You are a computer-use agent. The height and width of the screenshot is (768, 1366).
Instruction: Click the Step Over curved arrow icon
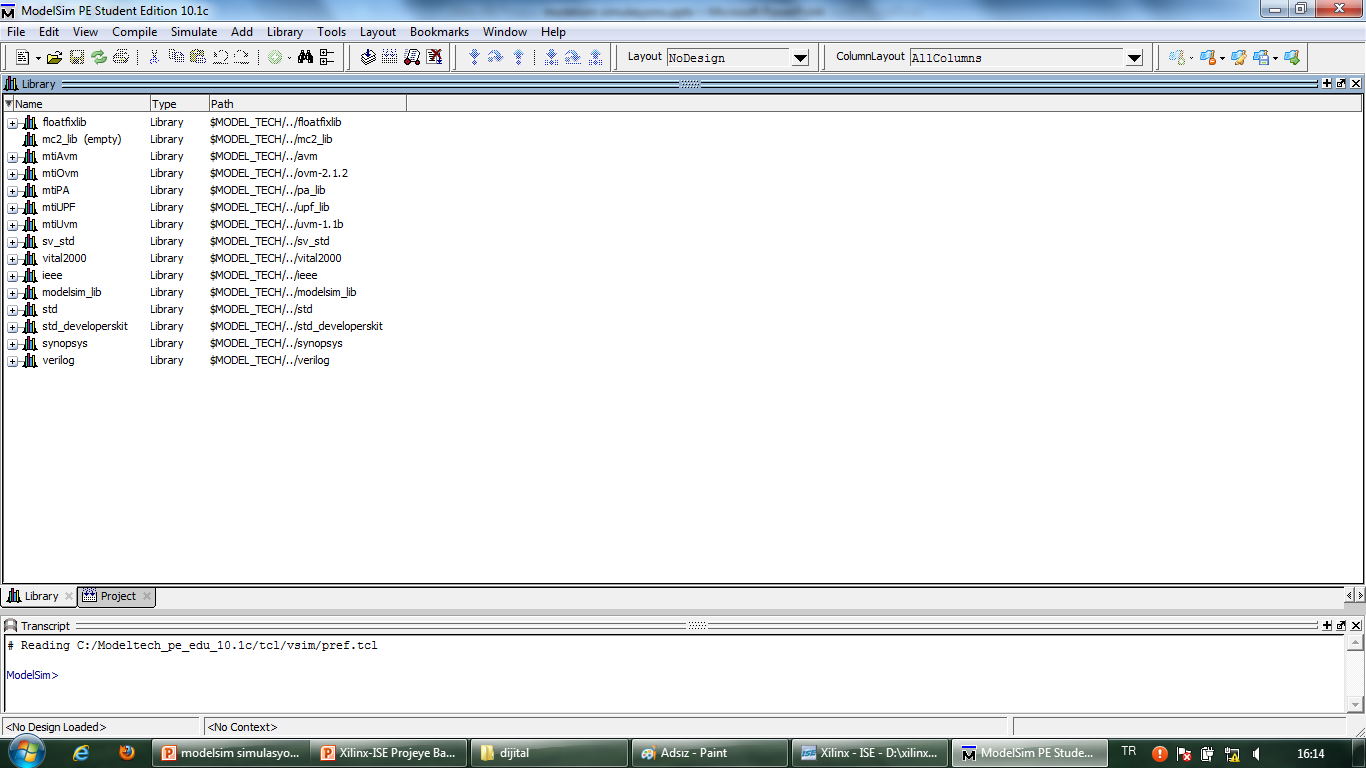pos(495,57)
